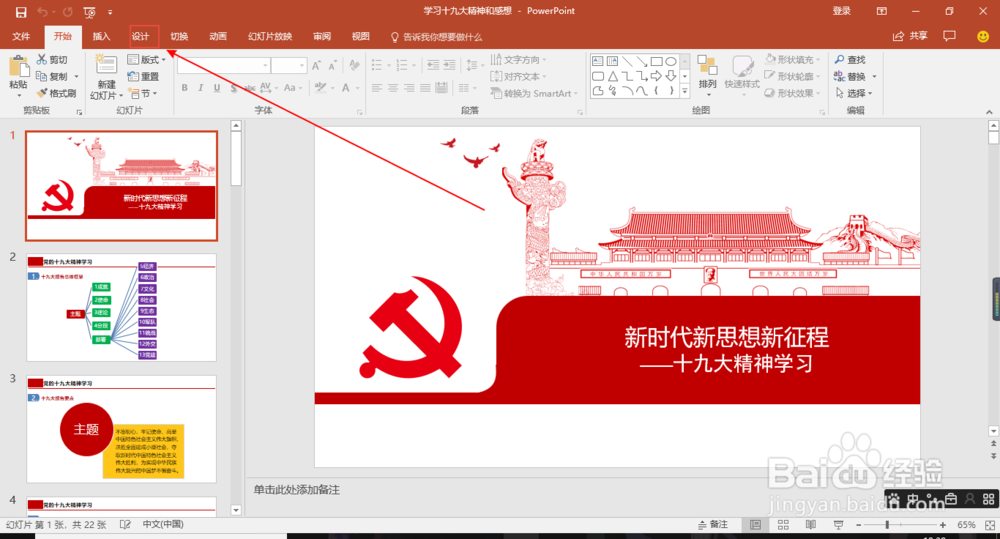Screen dimensions: 1000x539
Task: Click the 告诉我你想要做什么 search box
Action: coord(437,37)
